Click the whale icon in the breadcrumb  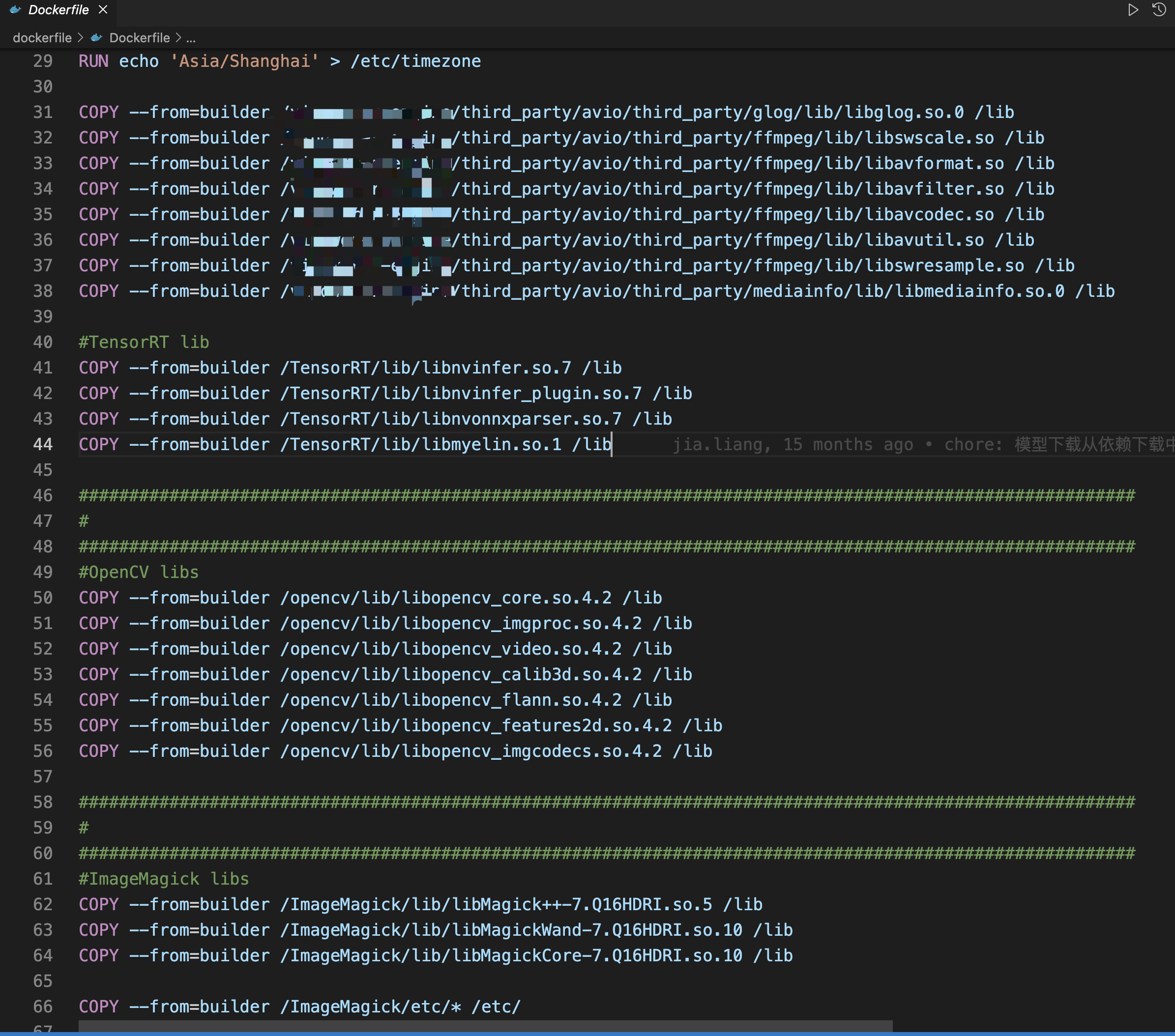(x=96, y=38)
